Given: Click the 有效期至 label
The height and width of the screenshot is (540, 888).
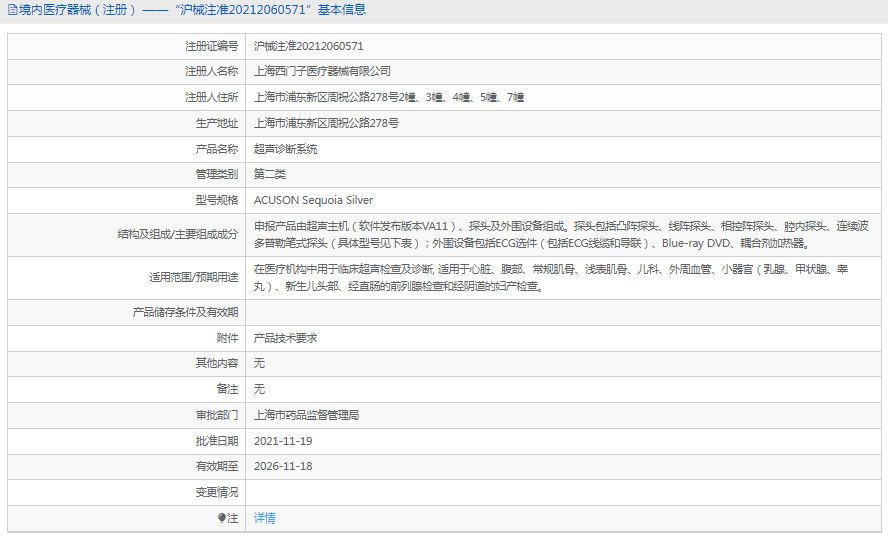Looking at the screenshot, I should pyautogui.click(x=217, y=466).
